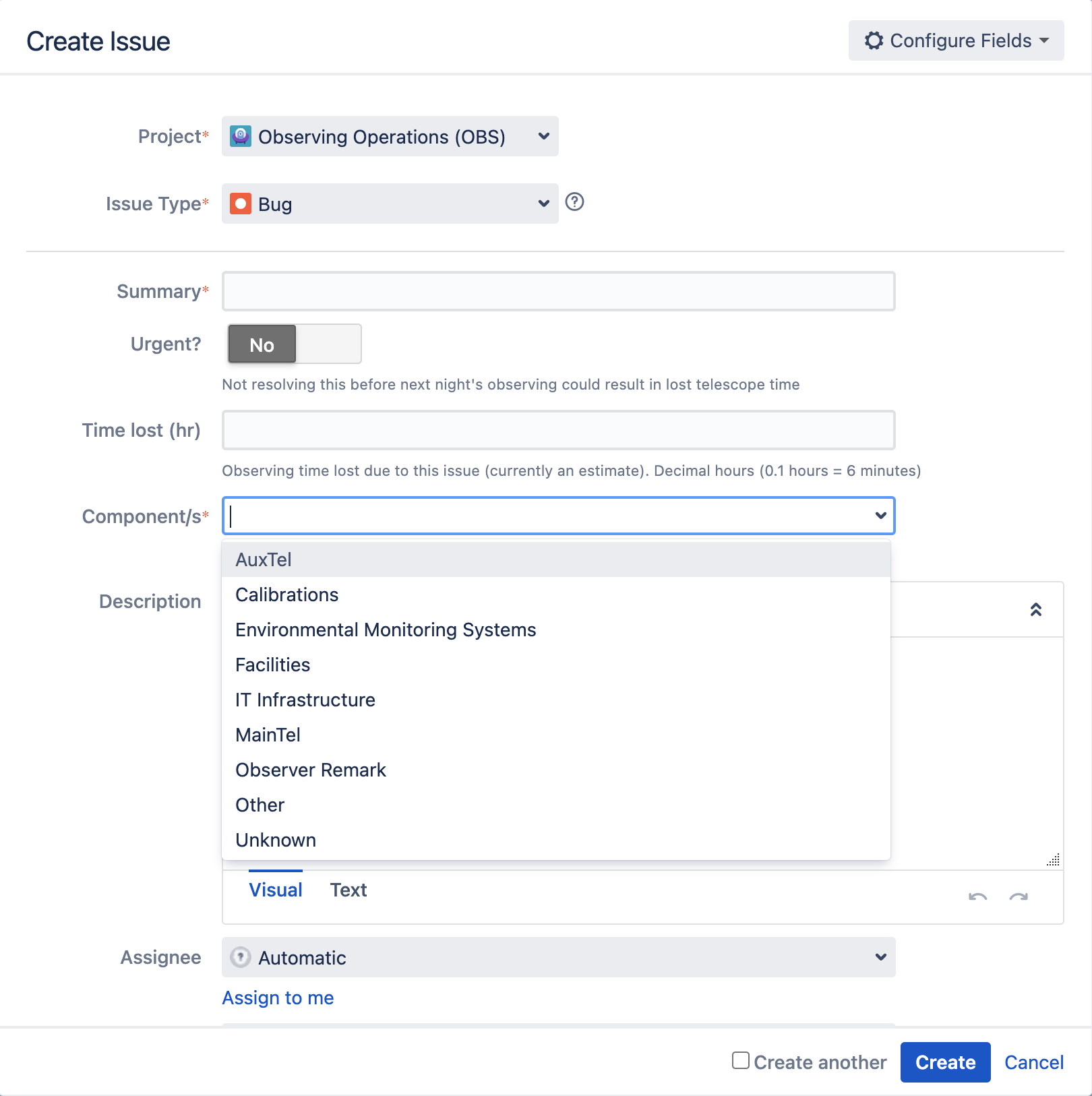Click into the Summary text field

[558, 291]
